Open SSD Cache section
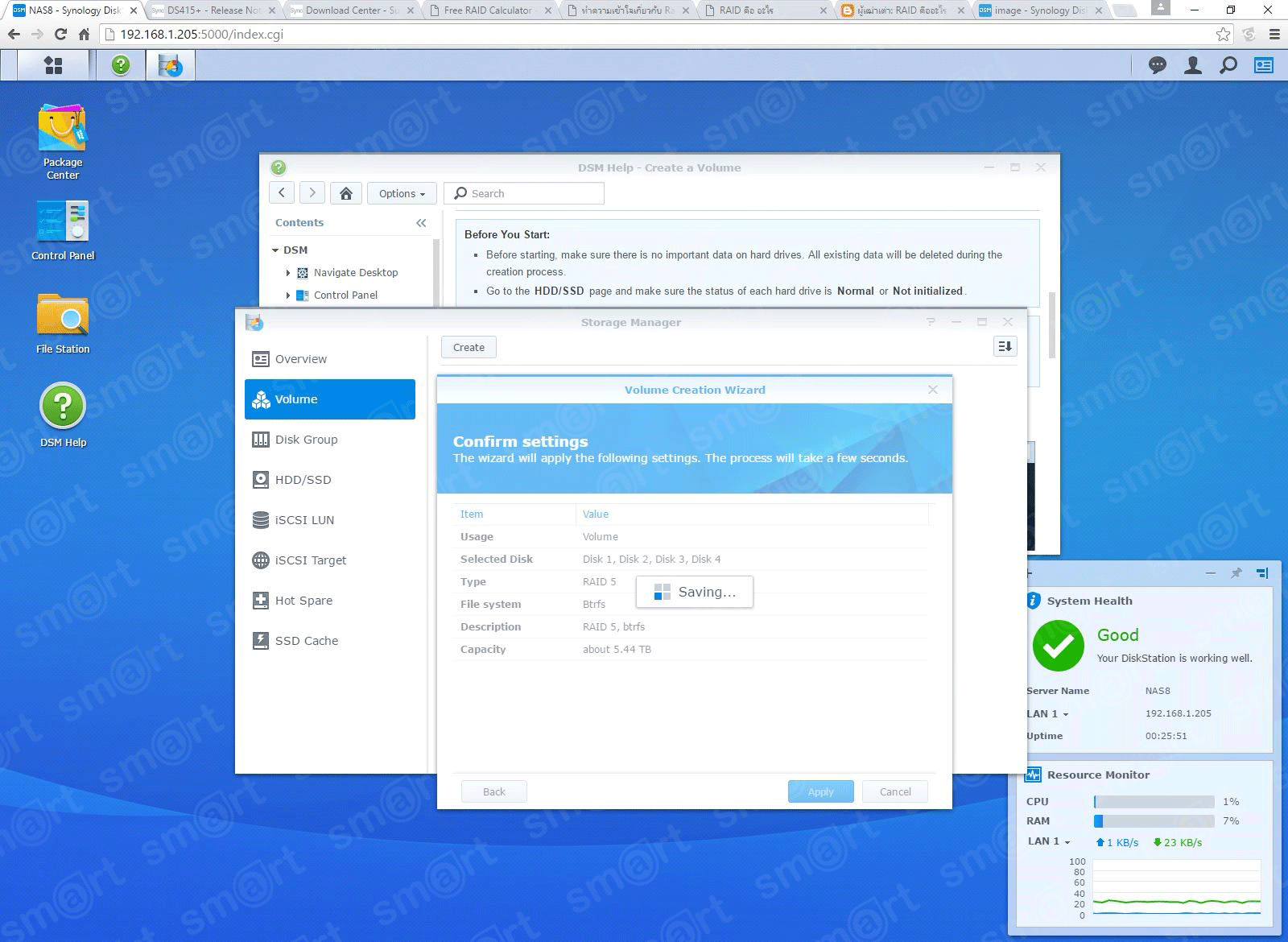 point(330,641)
